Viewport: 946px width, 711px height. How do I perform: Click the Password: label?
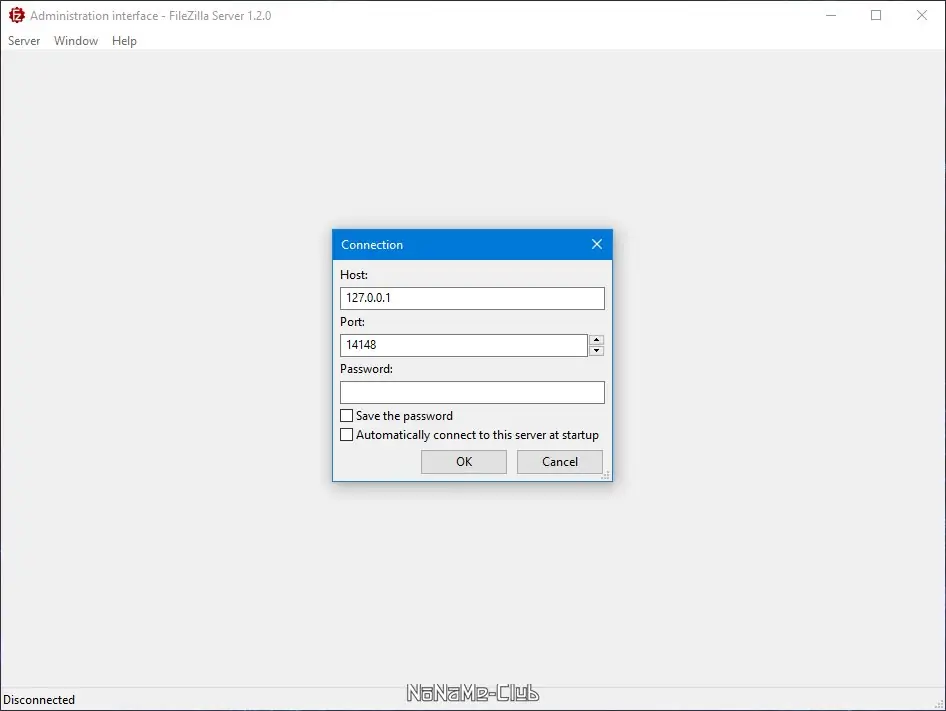(366, 369)
